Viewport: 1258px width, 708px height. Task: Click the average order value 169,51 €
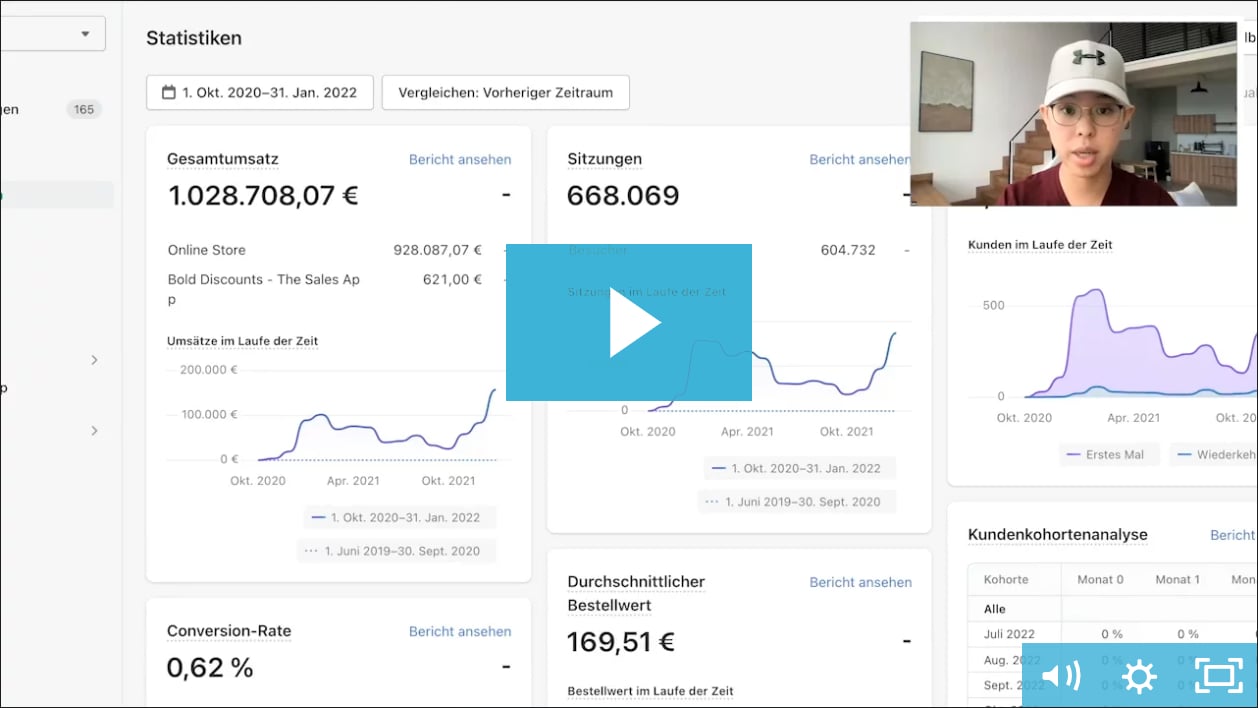(621, 641)
